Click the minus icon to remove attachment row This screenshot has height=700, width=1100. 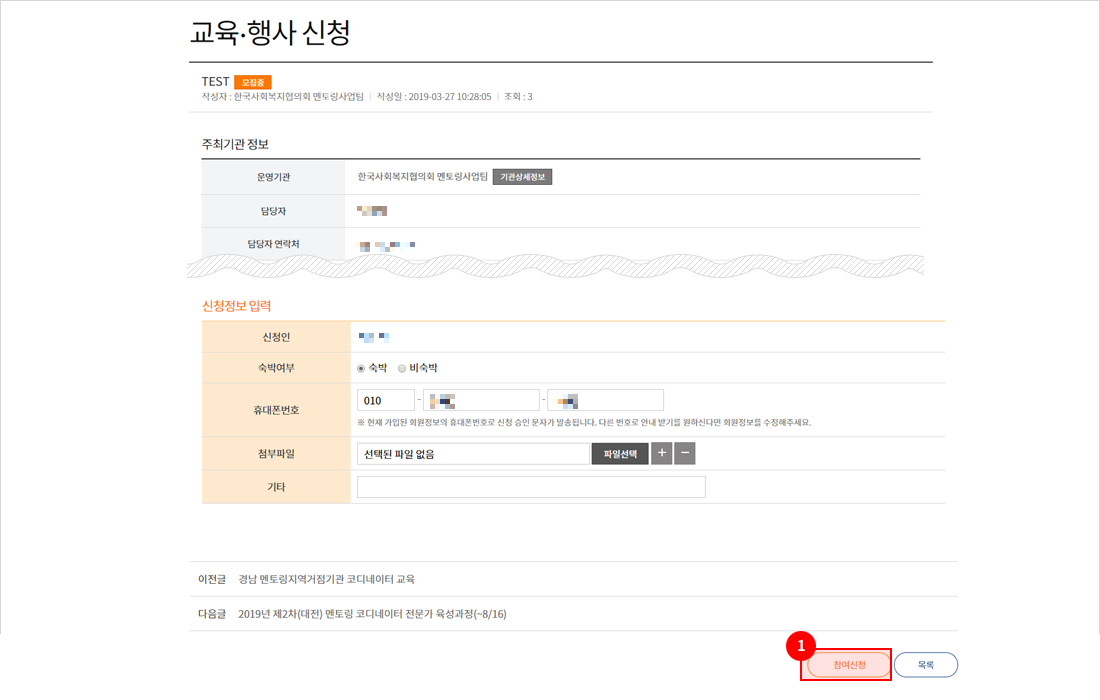[x=685, y=454]
